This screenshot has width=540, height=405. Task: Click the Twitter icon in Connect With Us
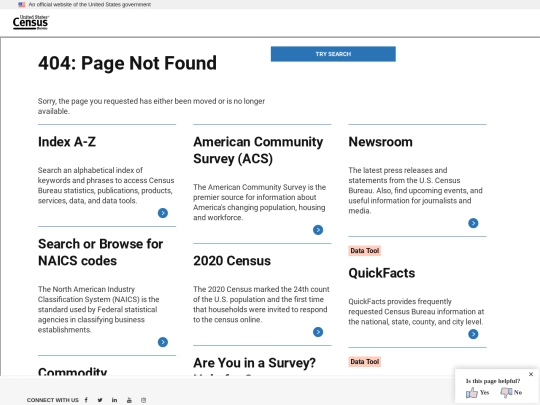tap(100, 400)
